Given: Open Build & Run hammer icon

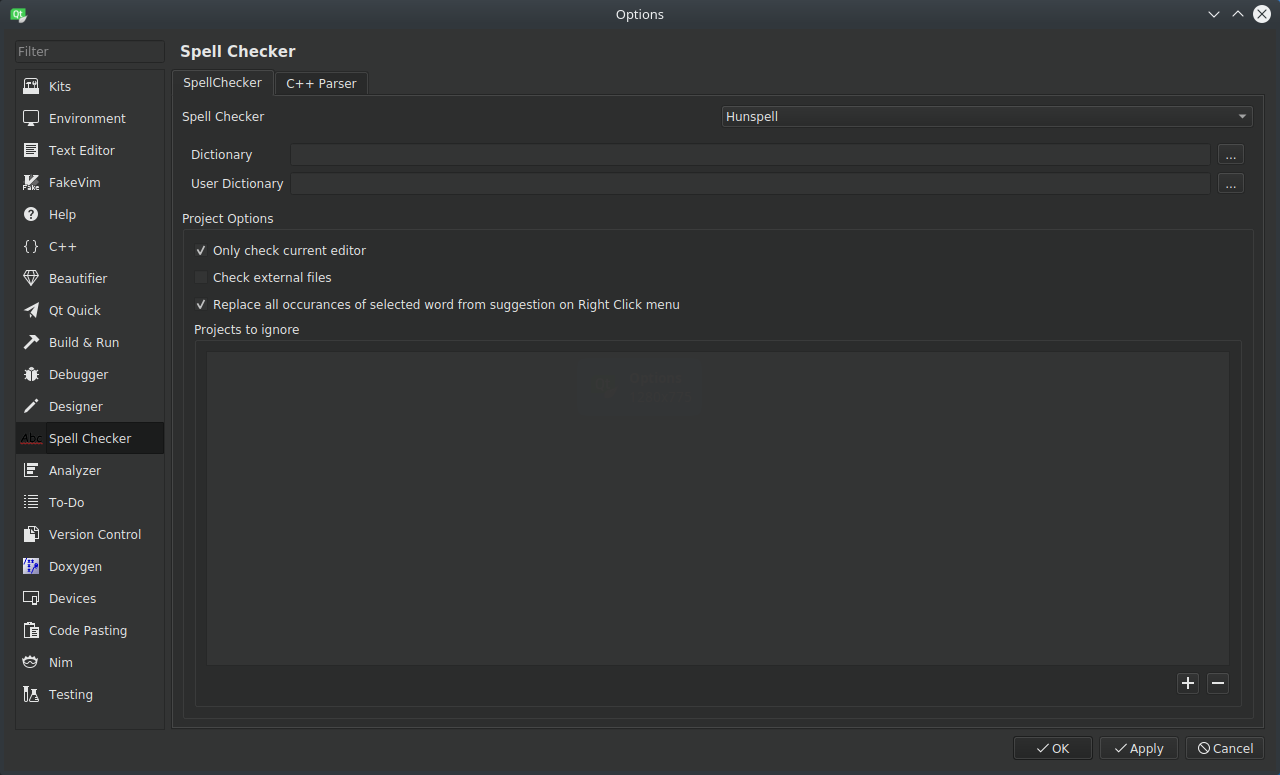Looking at the screenshot, I should click(31, 343).
